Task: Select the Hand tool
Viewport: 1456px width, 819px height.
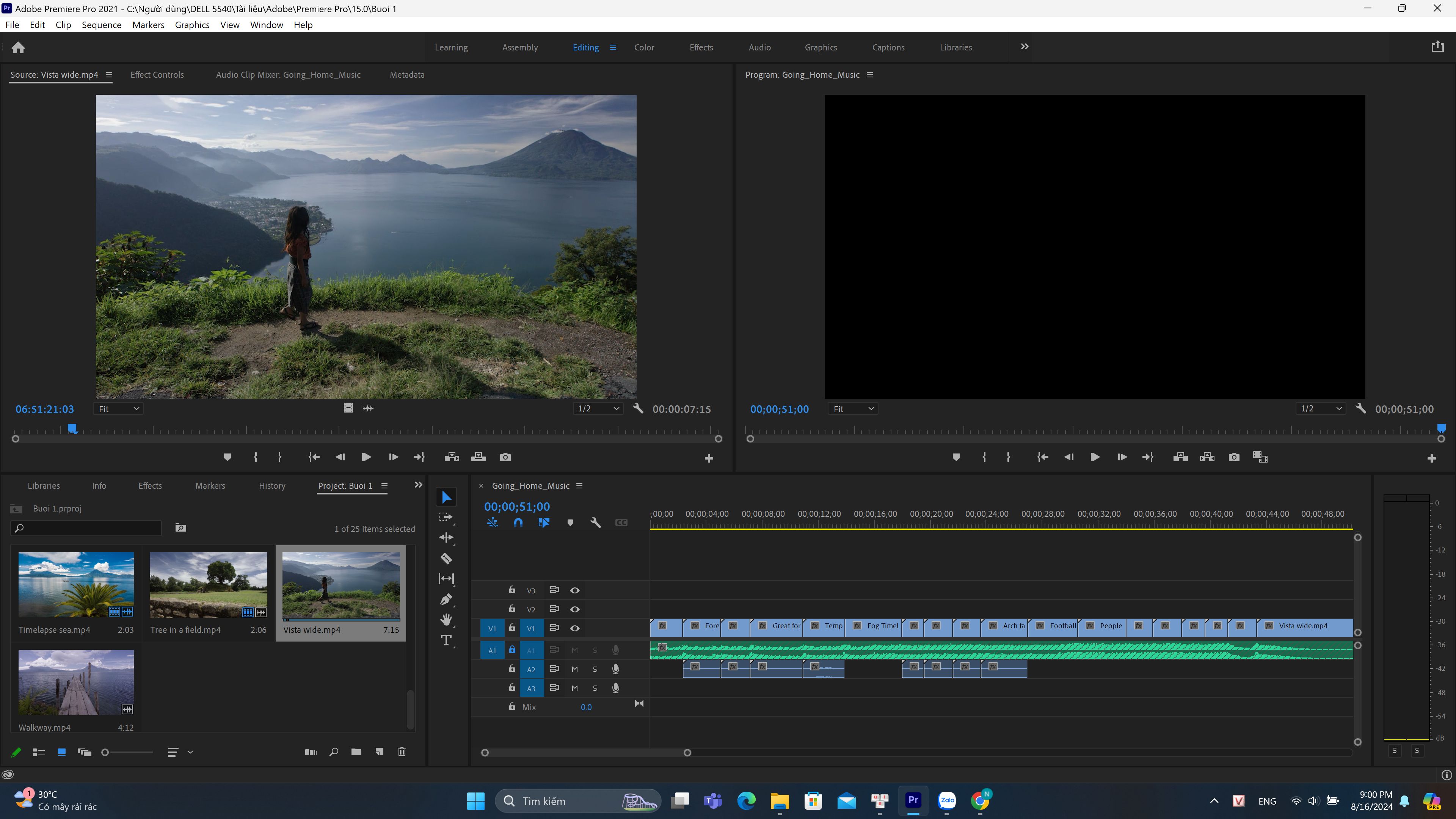Action: pos(446,620)
